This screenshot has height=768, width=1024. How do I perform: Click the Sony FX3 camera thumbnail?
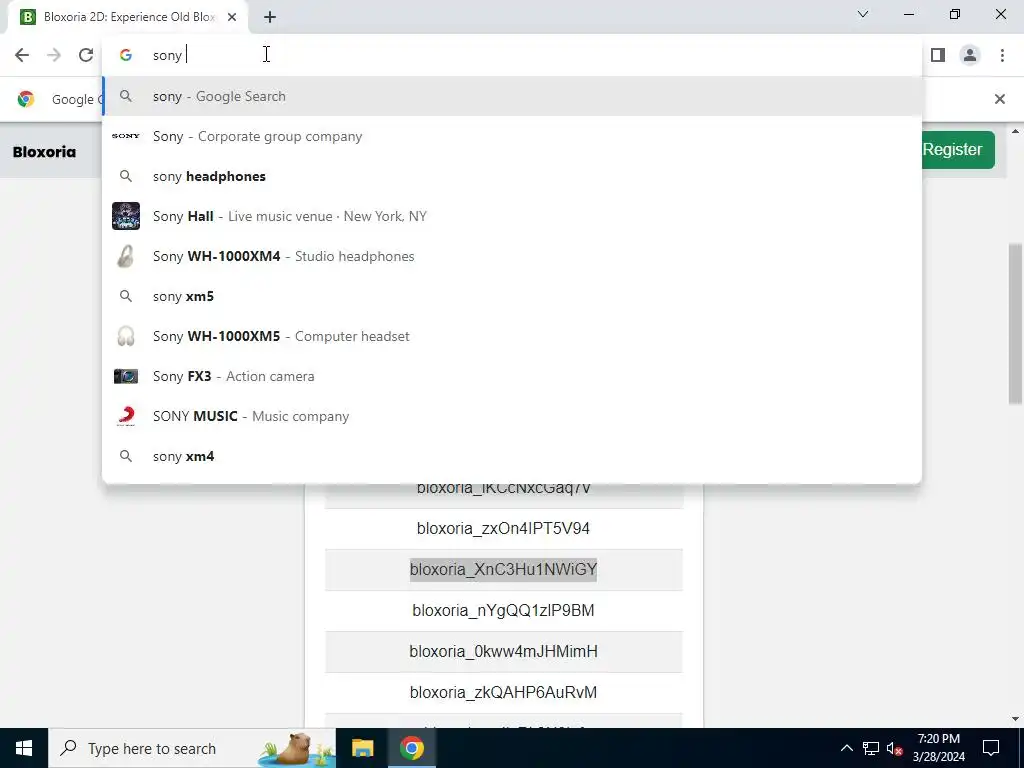point(125,376)
